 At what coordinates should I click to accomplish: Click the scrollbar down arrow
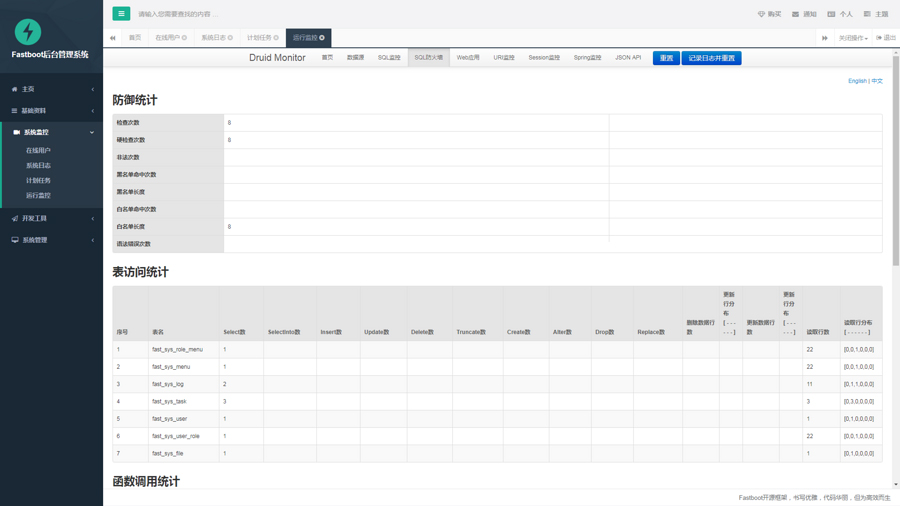pos(895,485)
